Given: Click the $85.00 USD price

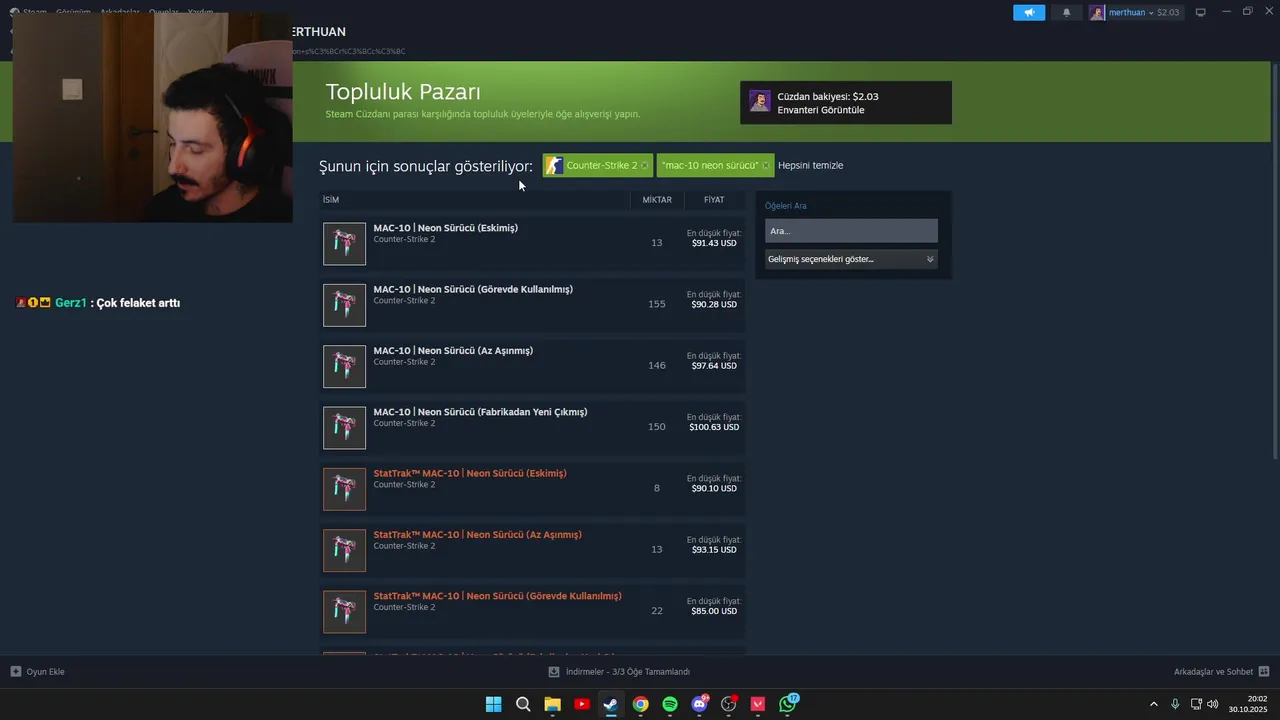Looking at the screenshot, I should point(714,611).
